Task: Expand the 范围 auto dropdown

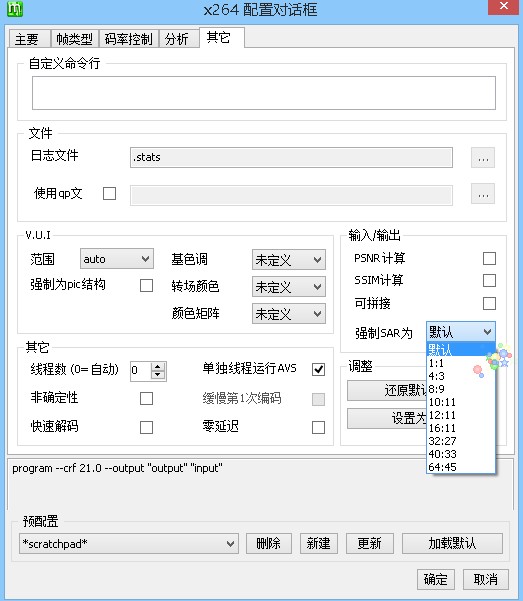Action: tap(117, 259)
